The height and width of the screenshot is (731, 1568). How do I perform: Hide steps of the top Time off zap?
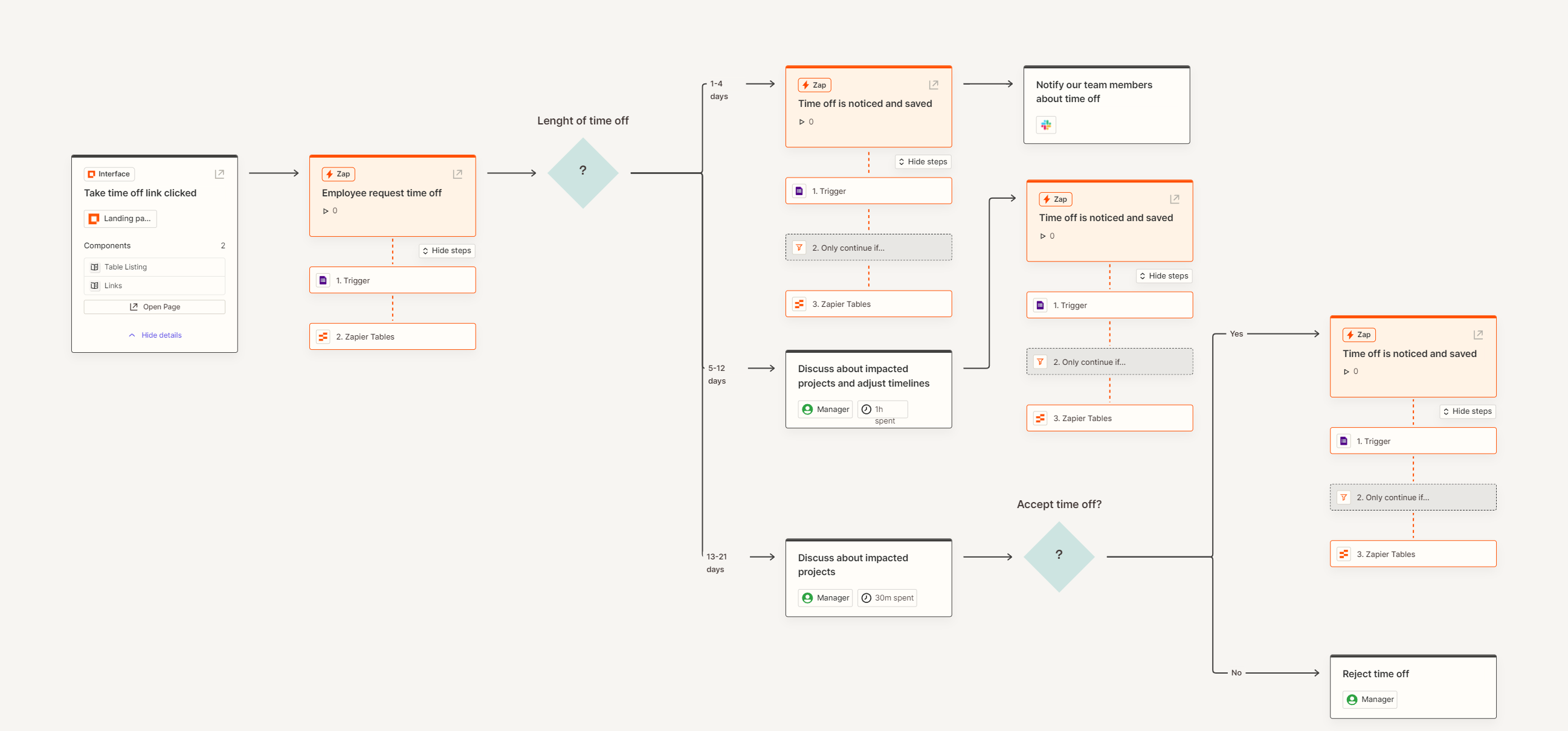[x=923, y=162]
